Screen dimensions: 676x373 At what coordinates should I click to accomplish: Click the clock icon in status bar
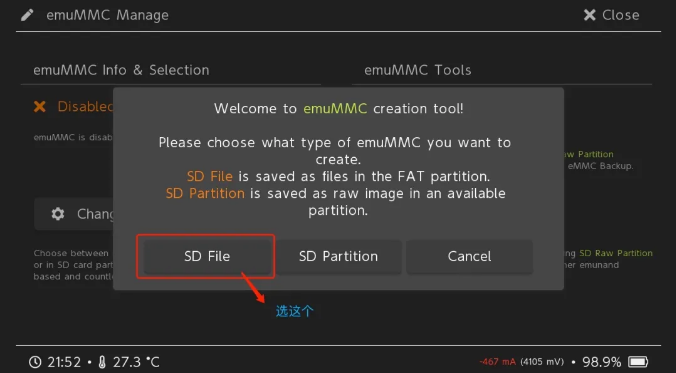click(35, 362)
